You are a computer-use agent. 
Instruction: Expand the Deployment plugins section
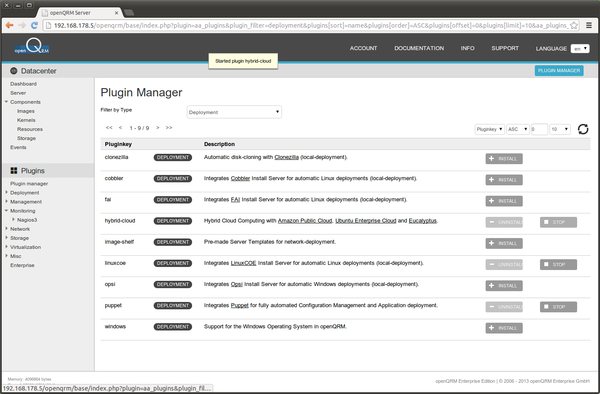point(6,192)
